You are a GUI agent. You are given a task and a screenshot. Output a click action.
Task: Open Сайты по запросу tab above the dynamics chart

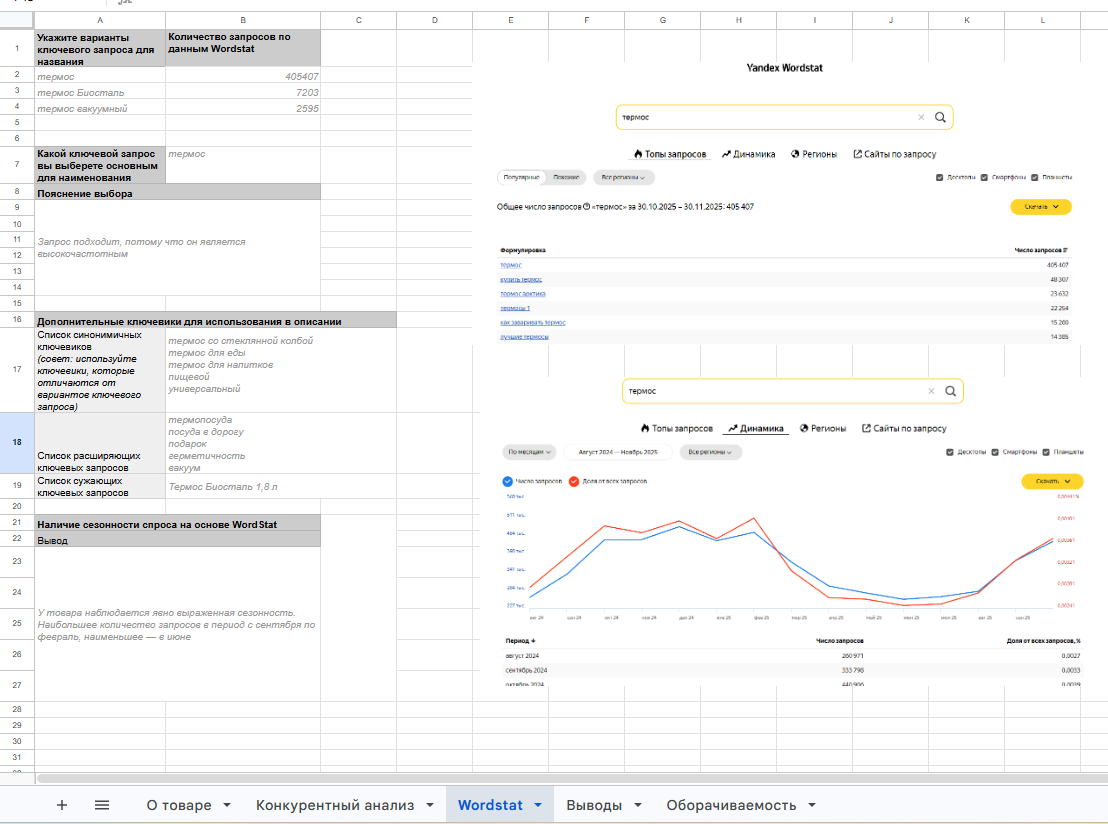[x=904, y=428]
